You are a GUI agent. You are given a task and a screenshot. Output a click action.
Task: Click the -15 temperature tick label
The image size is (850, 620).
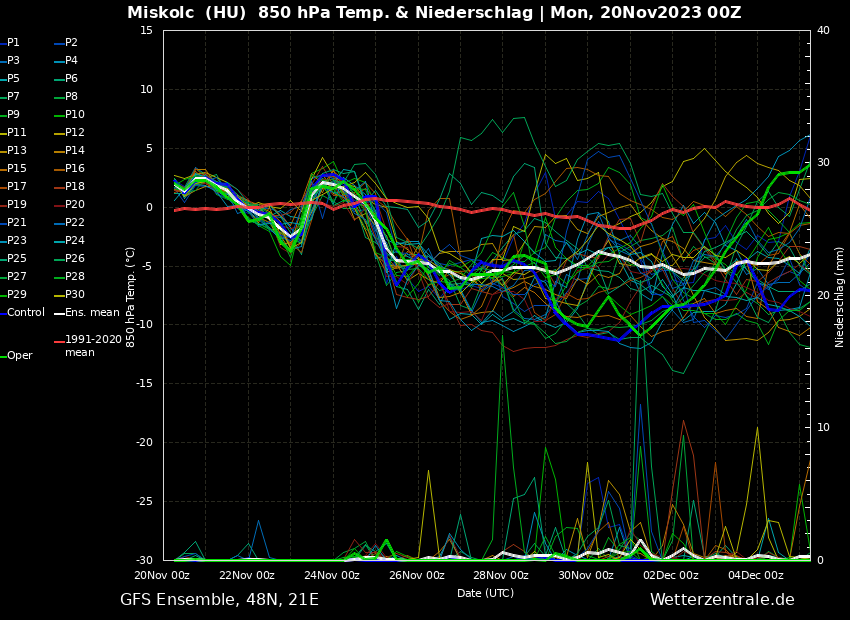[x=145, y=384]
